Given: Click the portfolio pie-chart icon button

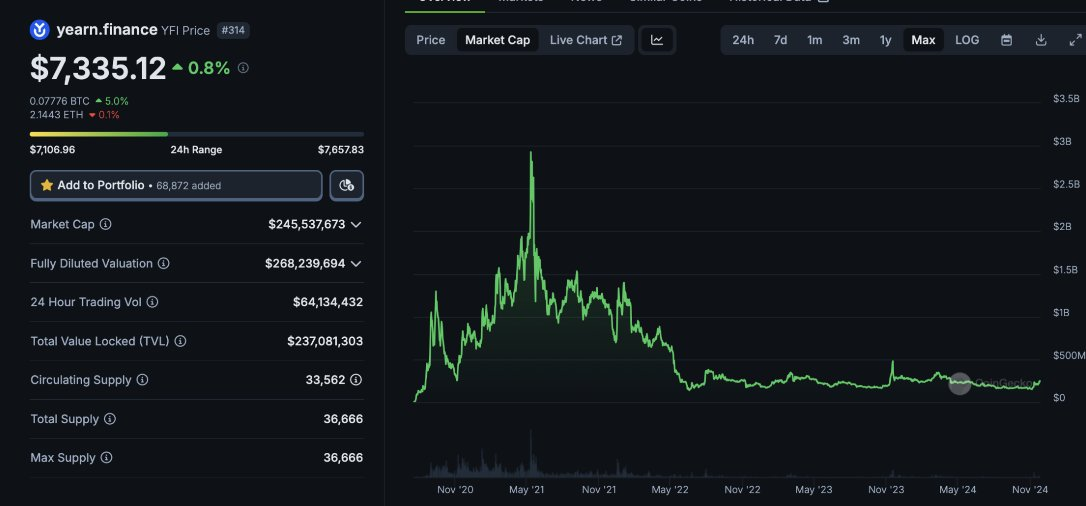Looking at the screenshot, I should (346, 185).
